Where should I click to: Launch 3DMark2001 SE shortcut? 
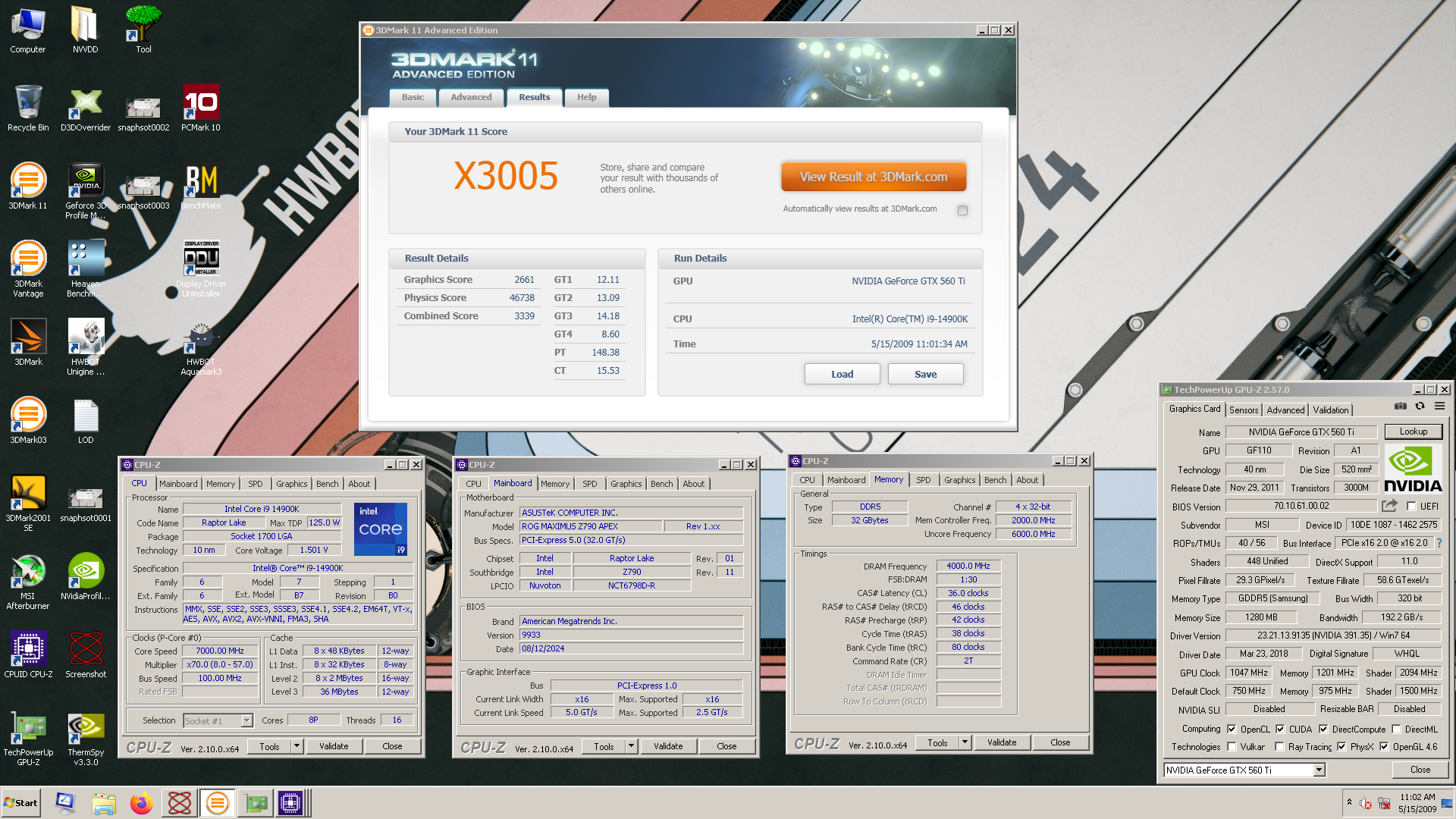point(28,504)
